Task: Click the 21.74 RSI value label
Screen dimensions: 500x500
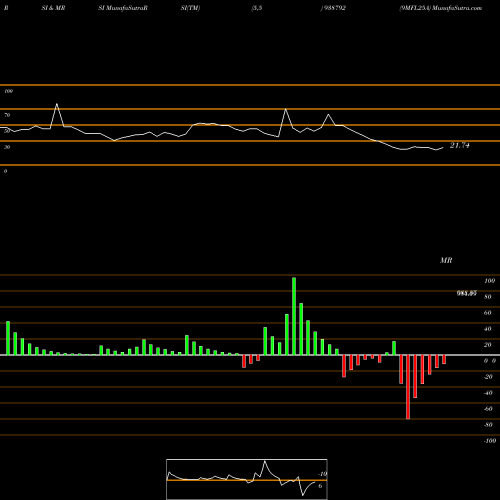Action: (x=460, y=145)
